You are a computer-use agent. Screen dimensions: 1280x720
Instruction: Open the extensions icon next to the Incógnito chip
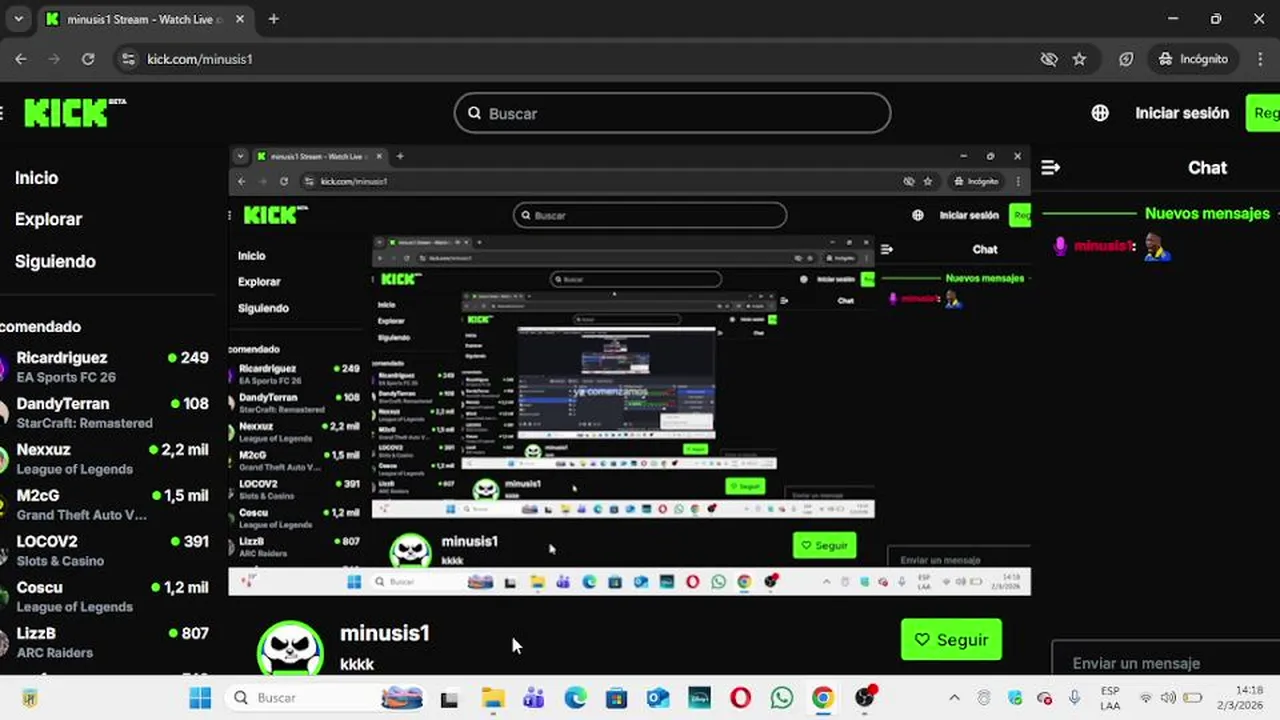1126,59
